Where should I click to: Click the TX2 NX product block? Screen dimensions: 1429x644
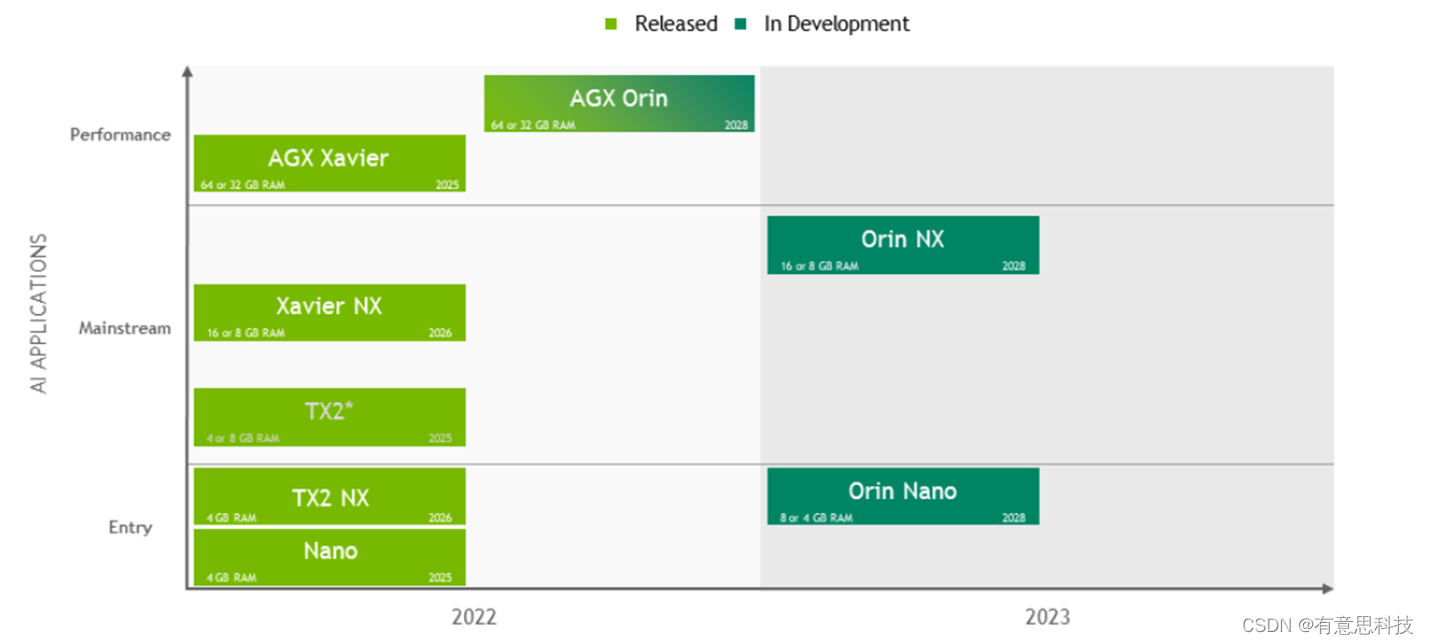coord(329,496)
